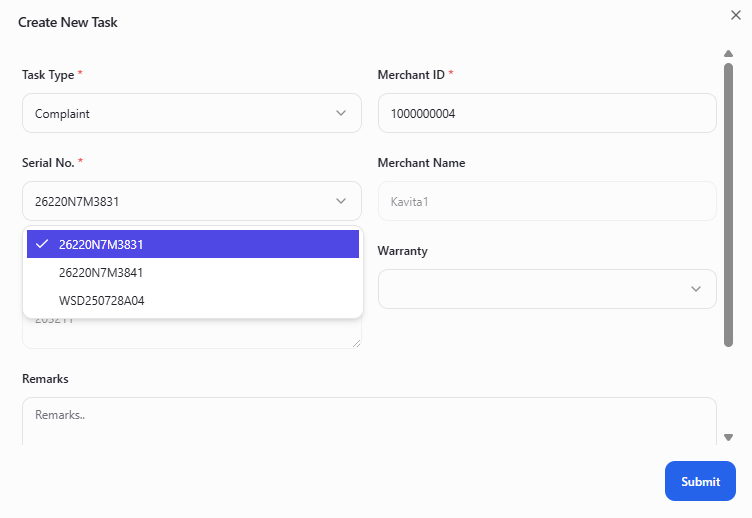The image size is (752, 518).
Task: Click the Task Type chevron arrow
Action: 341,113
